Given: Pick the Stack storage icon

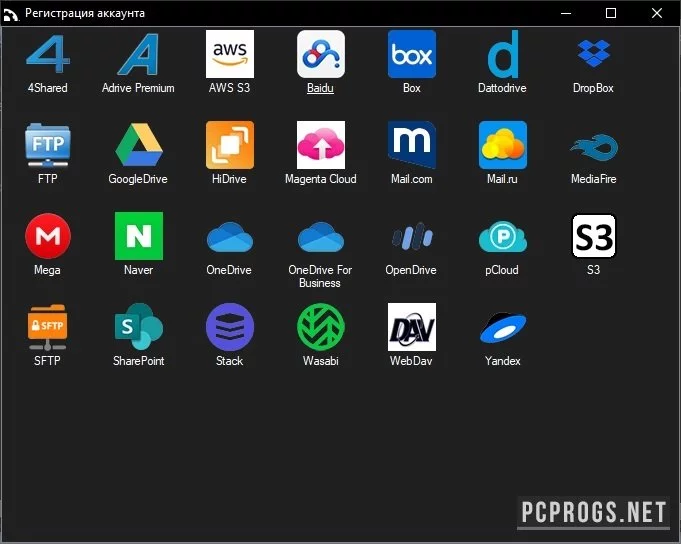Looking at the screenshot, I should pos(230,327).
